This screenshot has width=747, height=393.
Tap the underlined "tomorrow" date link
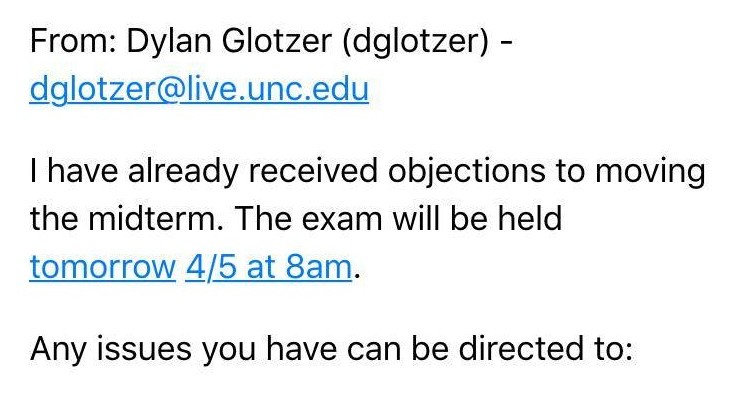[102, 267]
